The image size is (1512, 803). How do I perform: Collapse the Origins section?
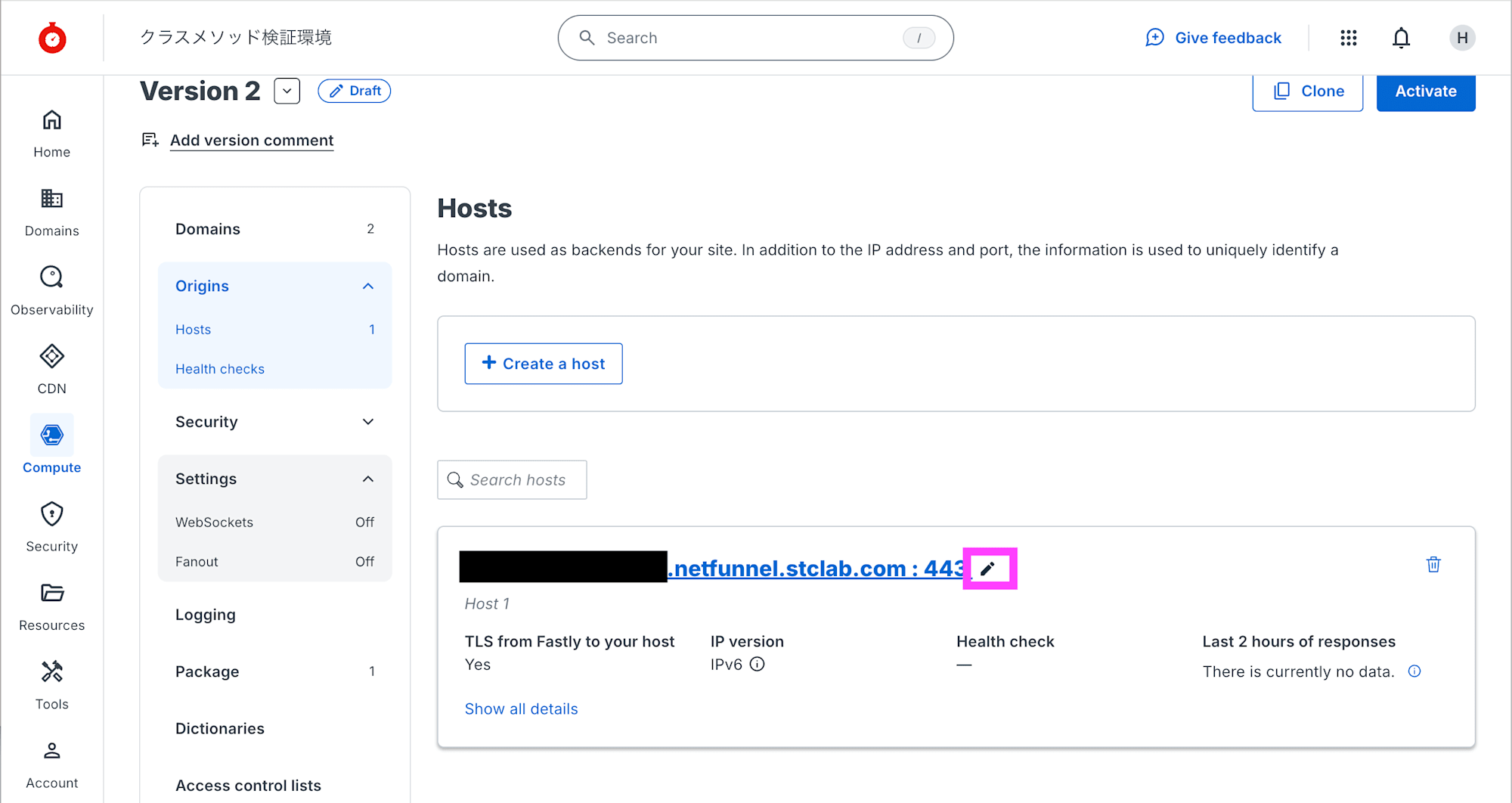(x=367, y=286)
